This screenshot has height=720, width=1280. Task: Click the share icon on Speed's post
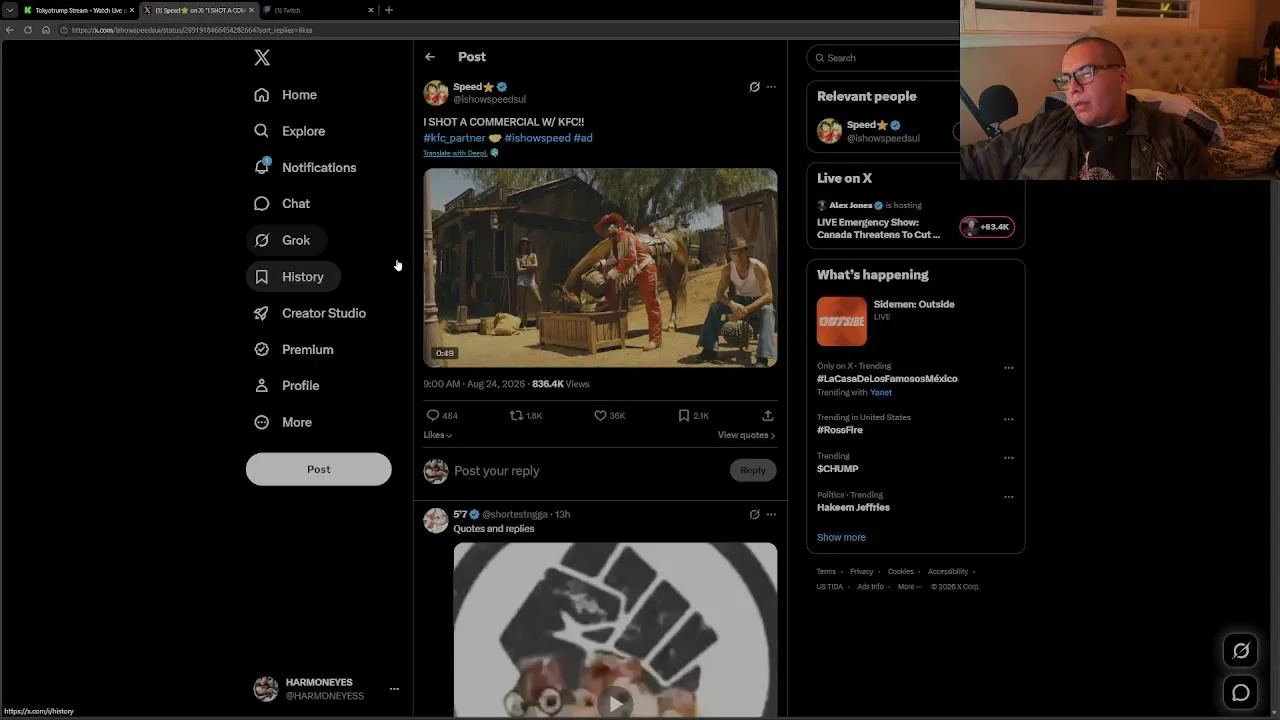coord(768,415)
